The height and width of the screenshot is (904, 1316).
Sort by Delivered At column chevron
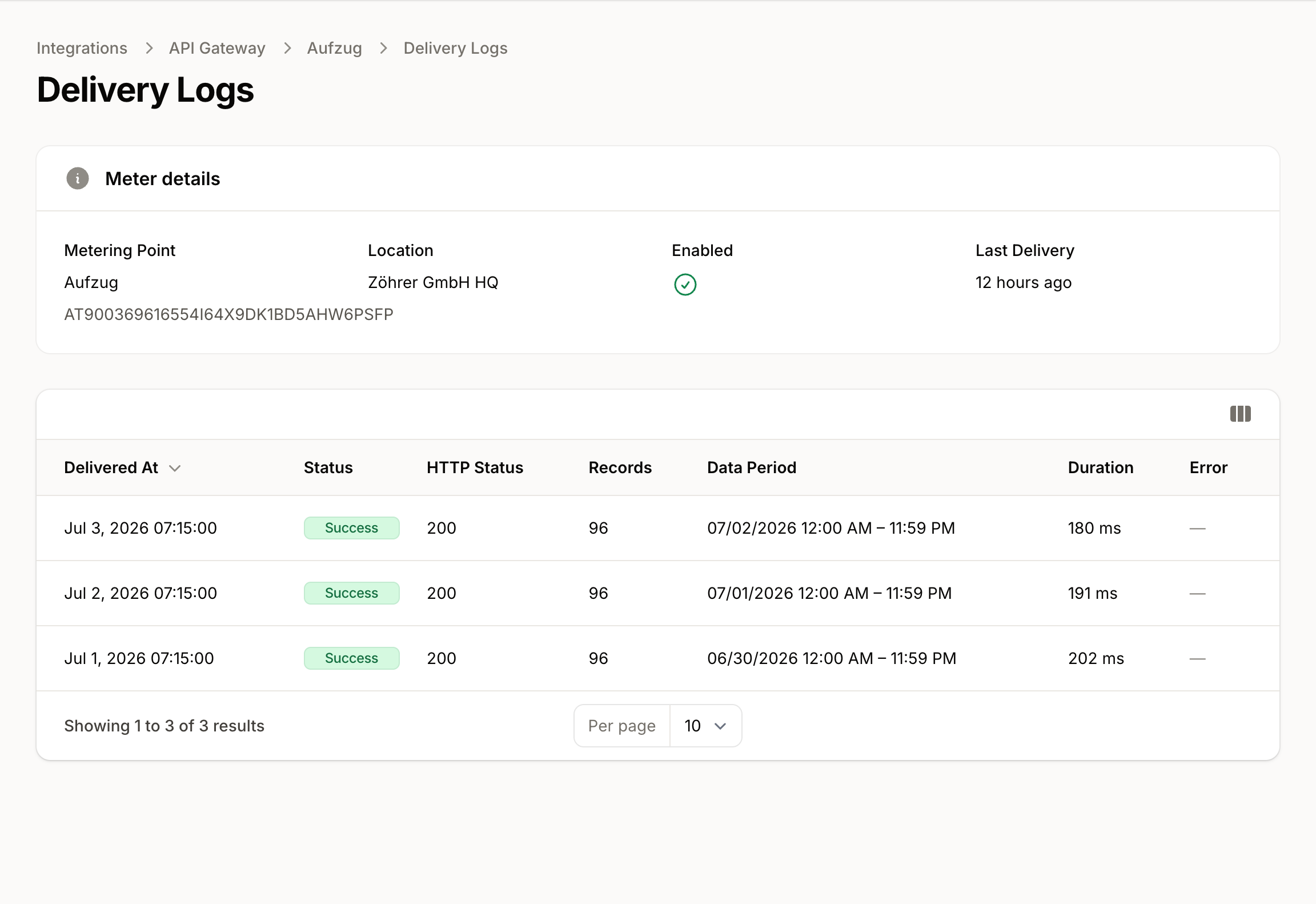[x=175, y=468]
